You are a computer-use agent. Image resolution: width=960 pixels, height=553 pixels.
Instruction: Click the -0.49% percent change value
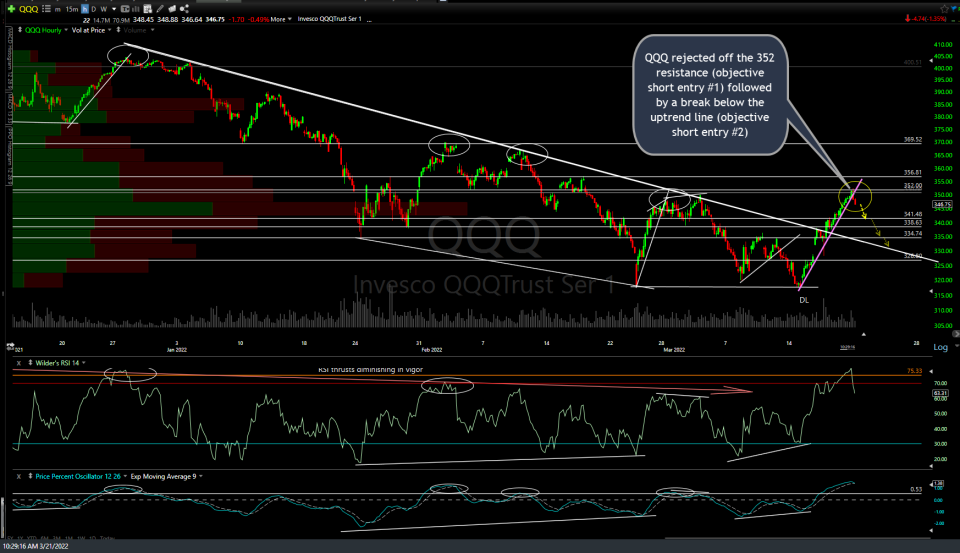pos(258,19)
